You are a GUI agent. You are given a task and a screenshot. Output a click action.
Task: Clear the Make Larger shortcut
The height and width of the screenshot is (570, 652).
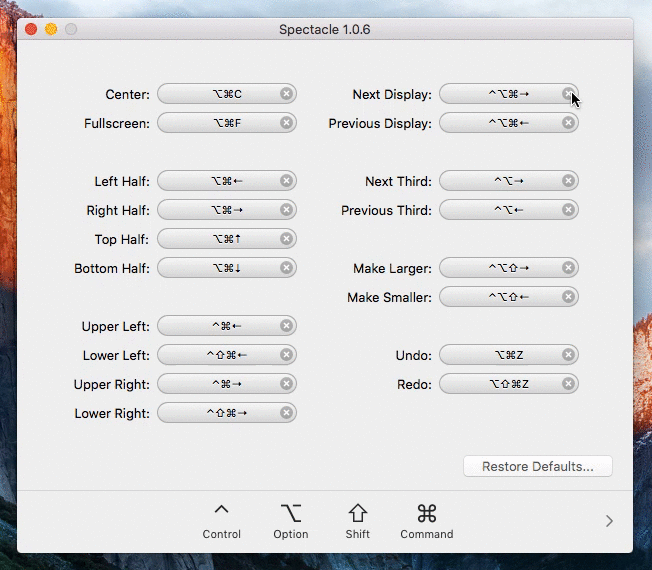point(568,268)
